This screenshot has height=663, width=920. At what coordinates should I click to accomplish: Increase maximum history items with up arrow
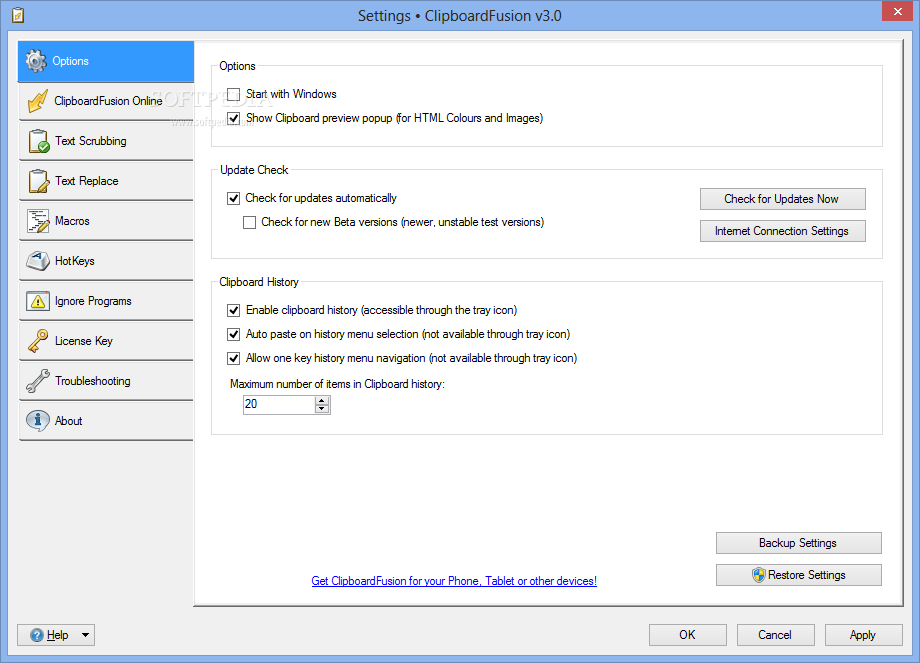[322, 400]
